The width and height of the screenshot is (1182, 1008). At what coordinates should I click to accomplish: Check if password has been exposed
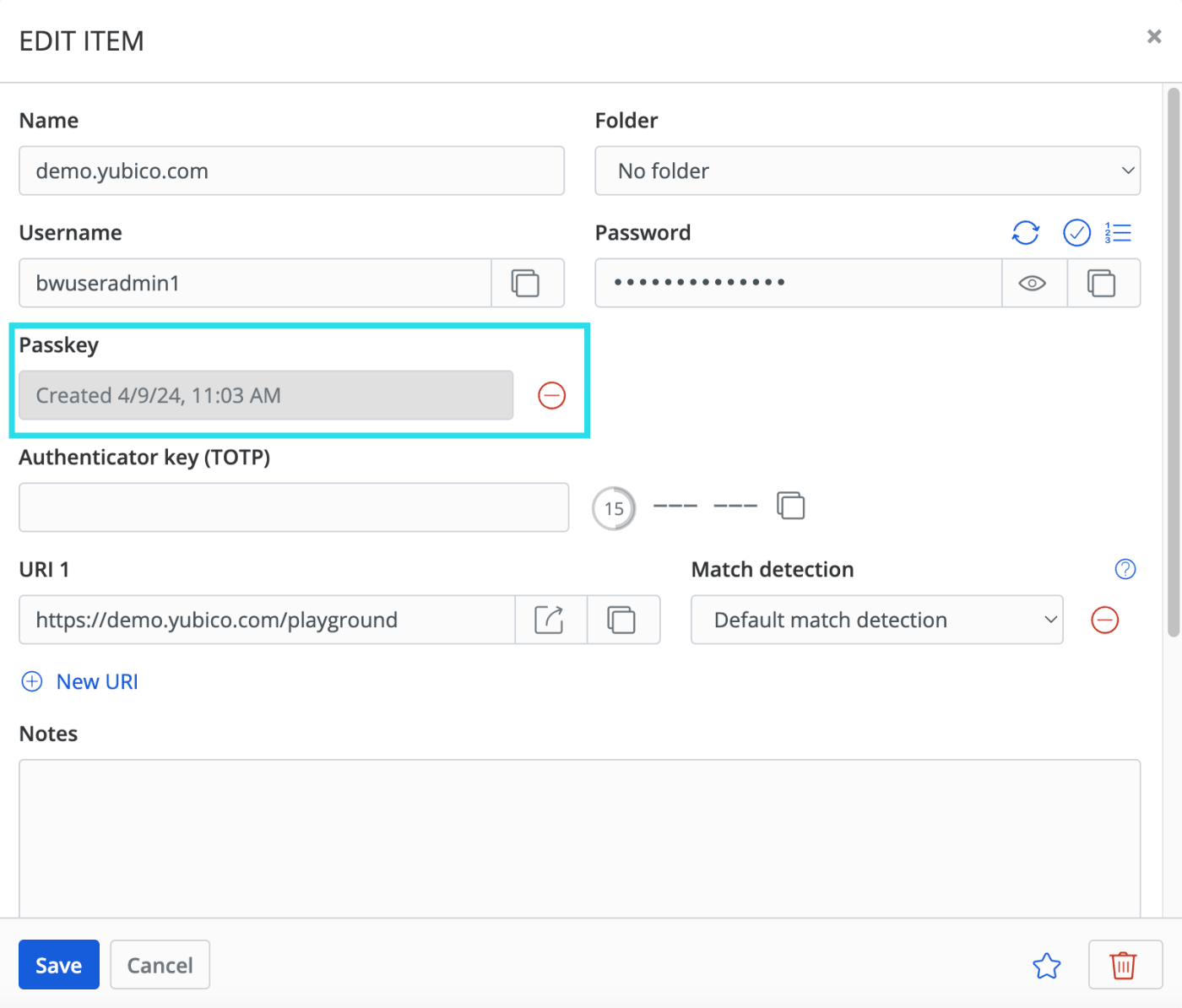pyautogui.click(x=1076, y=233)
